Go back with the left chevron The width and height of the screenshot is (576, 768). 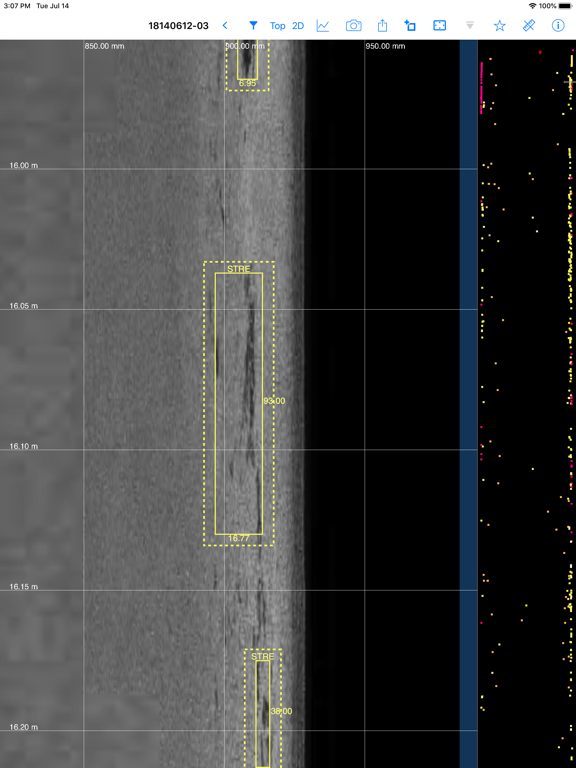[225, 25]
